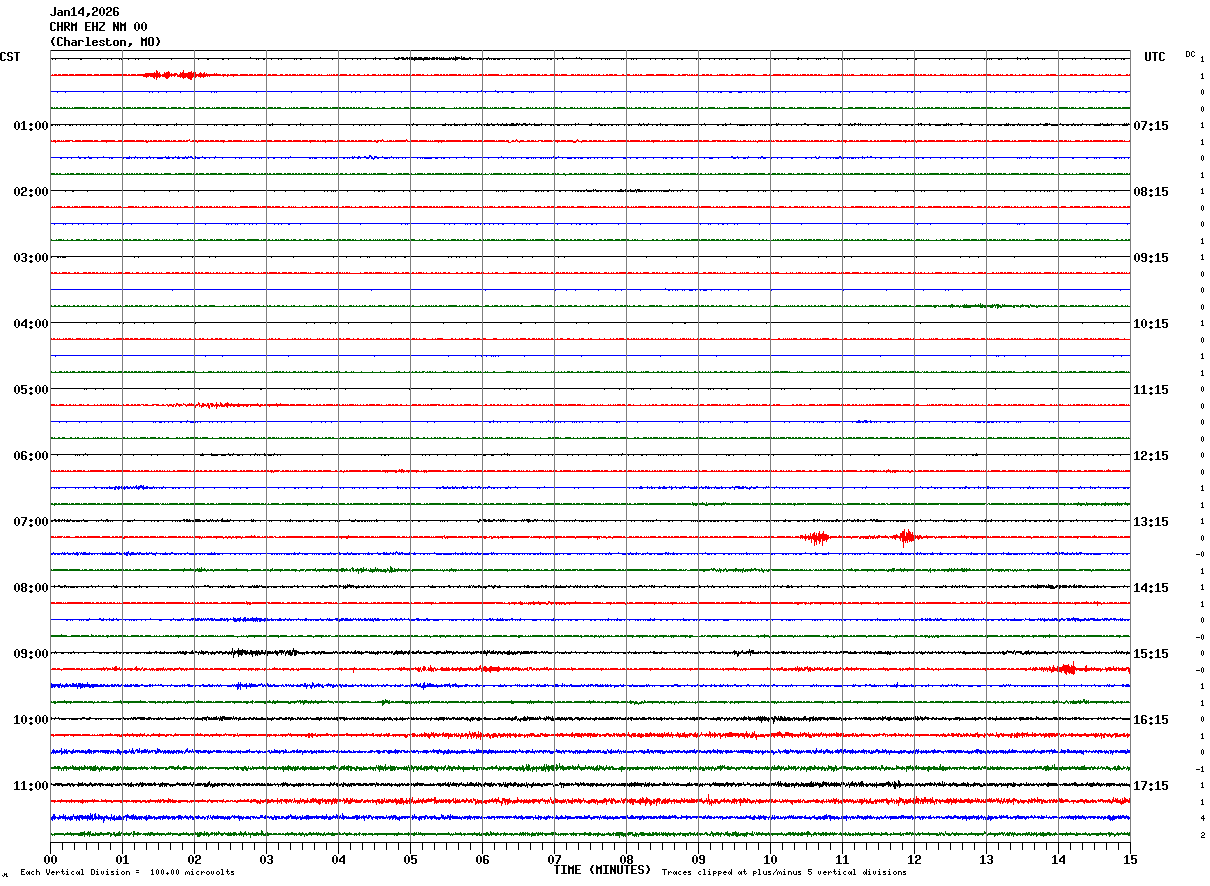Click the date label Jan14,2026
This screenshot has height=886, width=1210.
(85, 12)
